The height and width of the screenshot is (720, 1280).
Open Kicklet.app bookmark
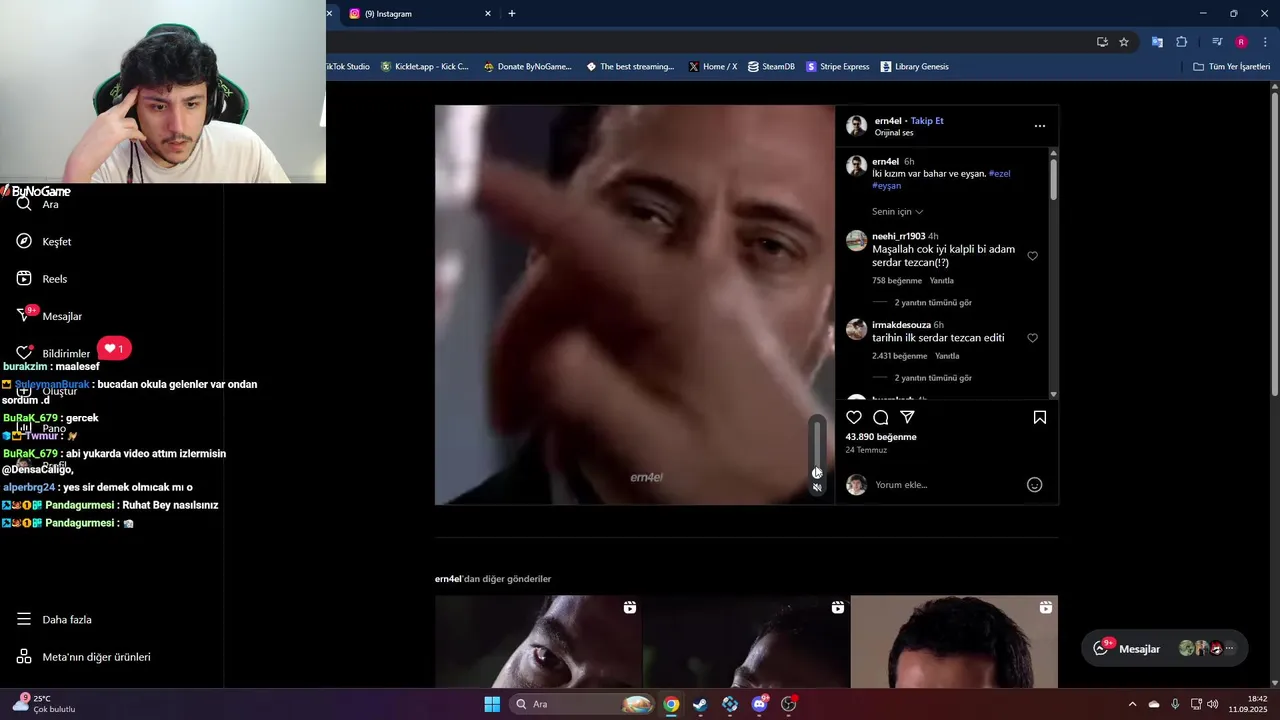(425, 67)
